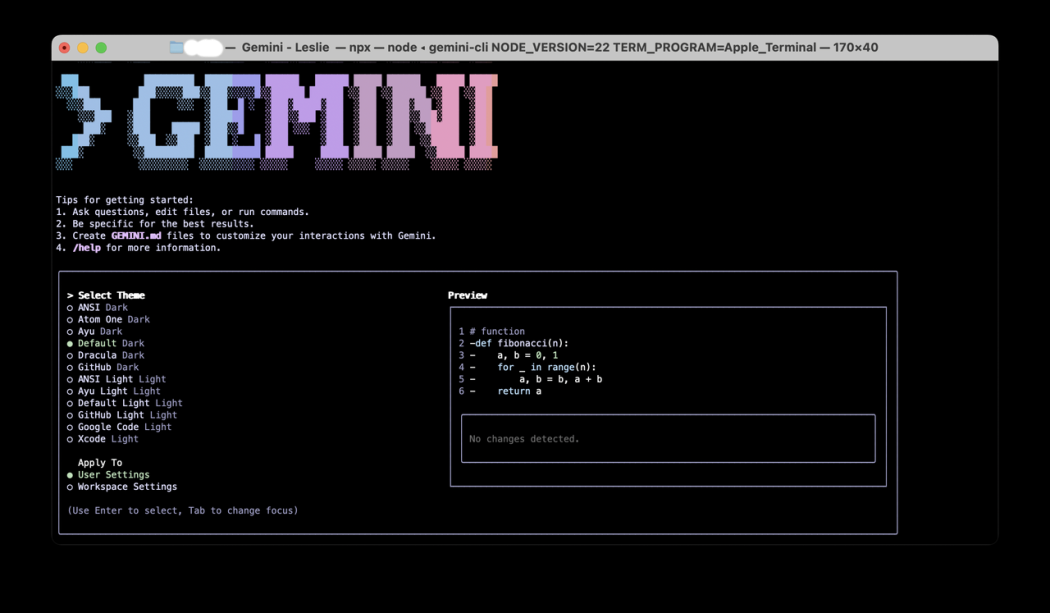
Task: Apply theme to User Settings
Action: pos(113,475)
